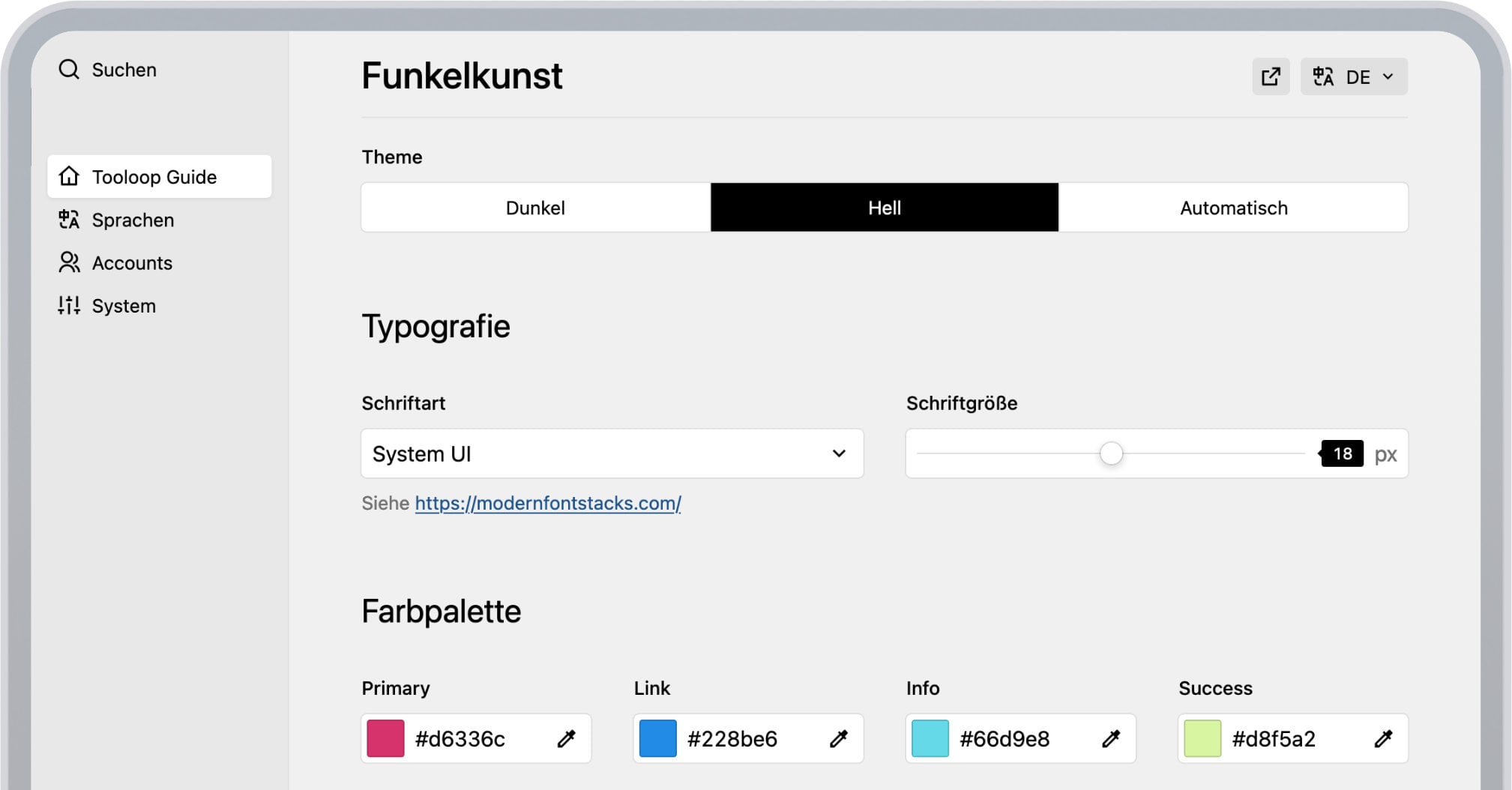The width and height of the screenshot is (1512, 790).
Task: Select the Dunkel theme option
Action: [x=535, y=208]
